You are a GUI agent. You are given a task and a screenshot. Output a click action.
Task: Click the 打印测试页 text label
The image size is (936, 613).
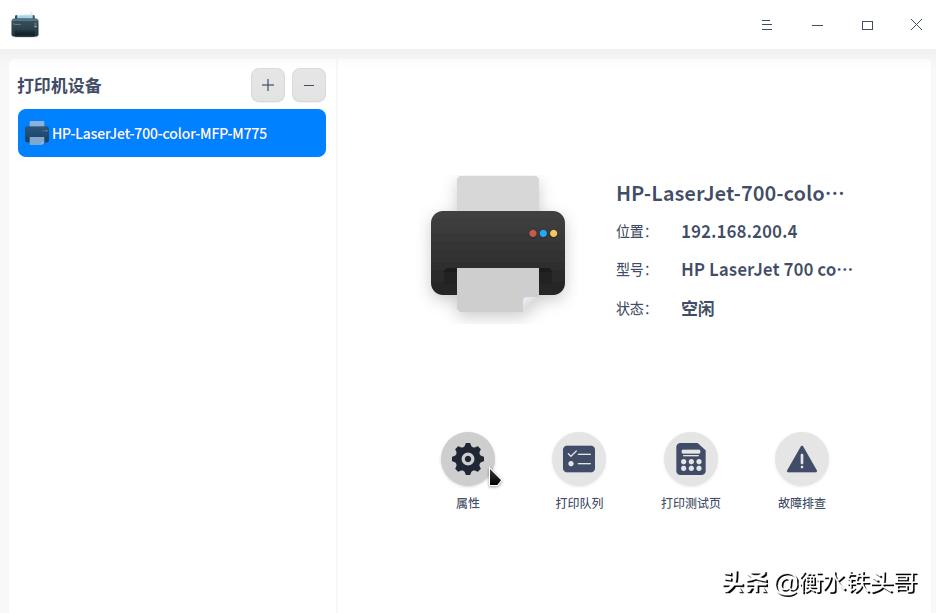pyautogui.click(x=690, y=503)
